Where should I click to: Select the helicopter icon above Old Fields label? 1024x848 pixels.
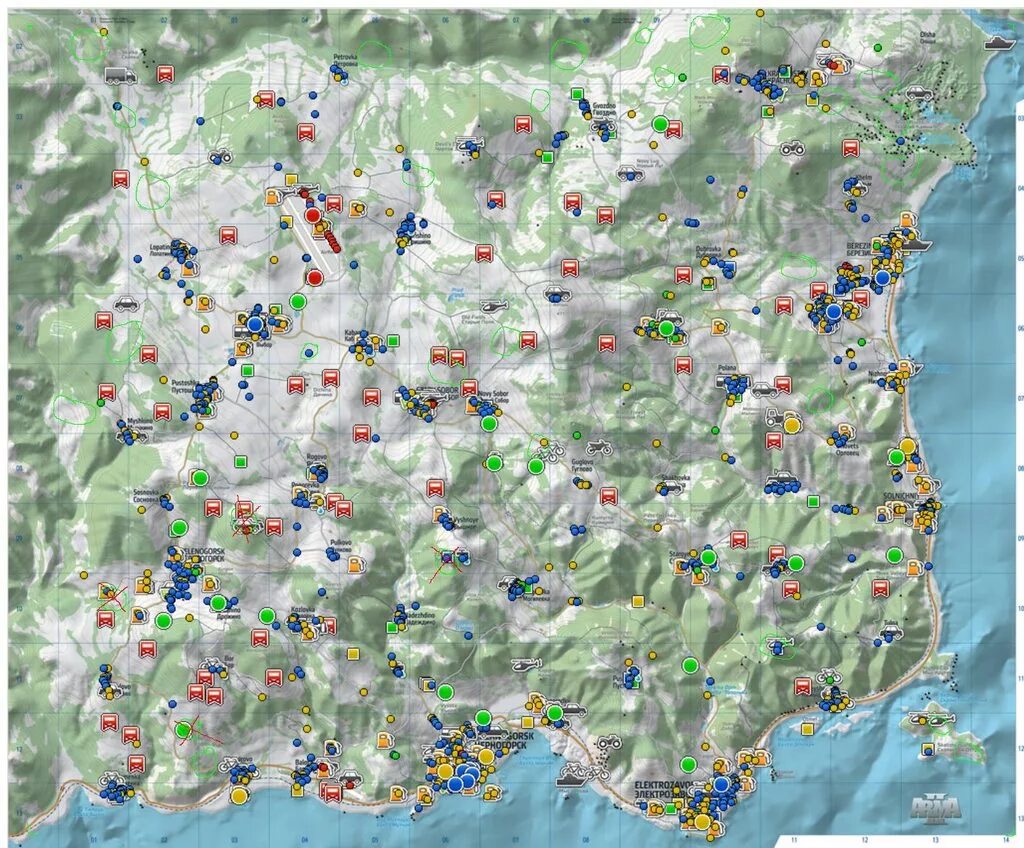[x=494, y=306]
